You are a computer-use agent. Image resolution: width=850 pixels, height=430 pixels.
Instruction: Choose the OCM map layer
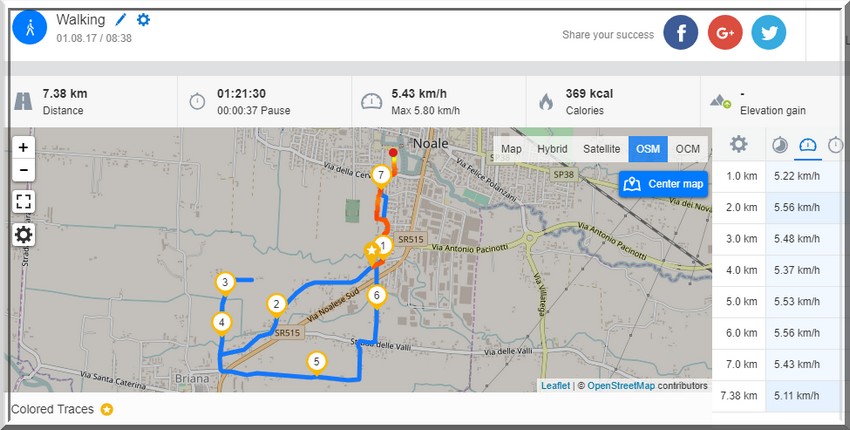tap(687, 149)
